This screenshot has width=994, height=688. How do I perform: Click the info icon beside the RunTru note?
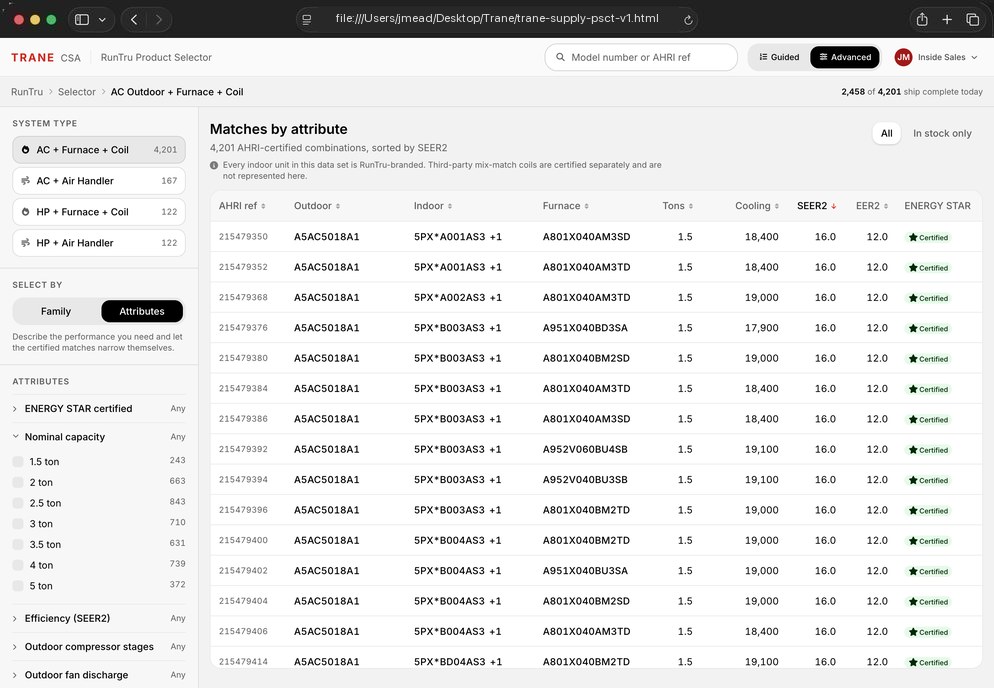pyautogui.click(x=214, y=165)
